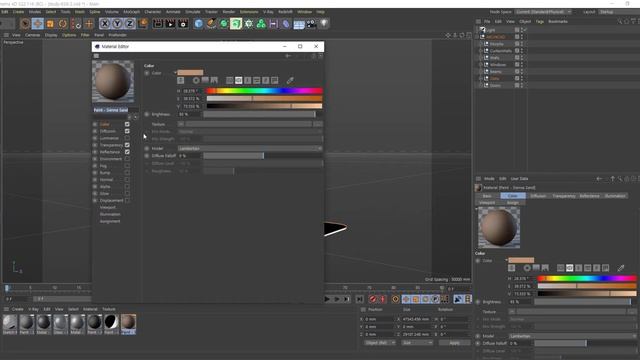This screenshot has height=360, width=640.
Task: Click the Spline Pen tool icon
Action: click(x=211, y=24)
